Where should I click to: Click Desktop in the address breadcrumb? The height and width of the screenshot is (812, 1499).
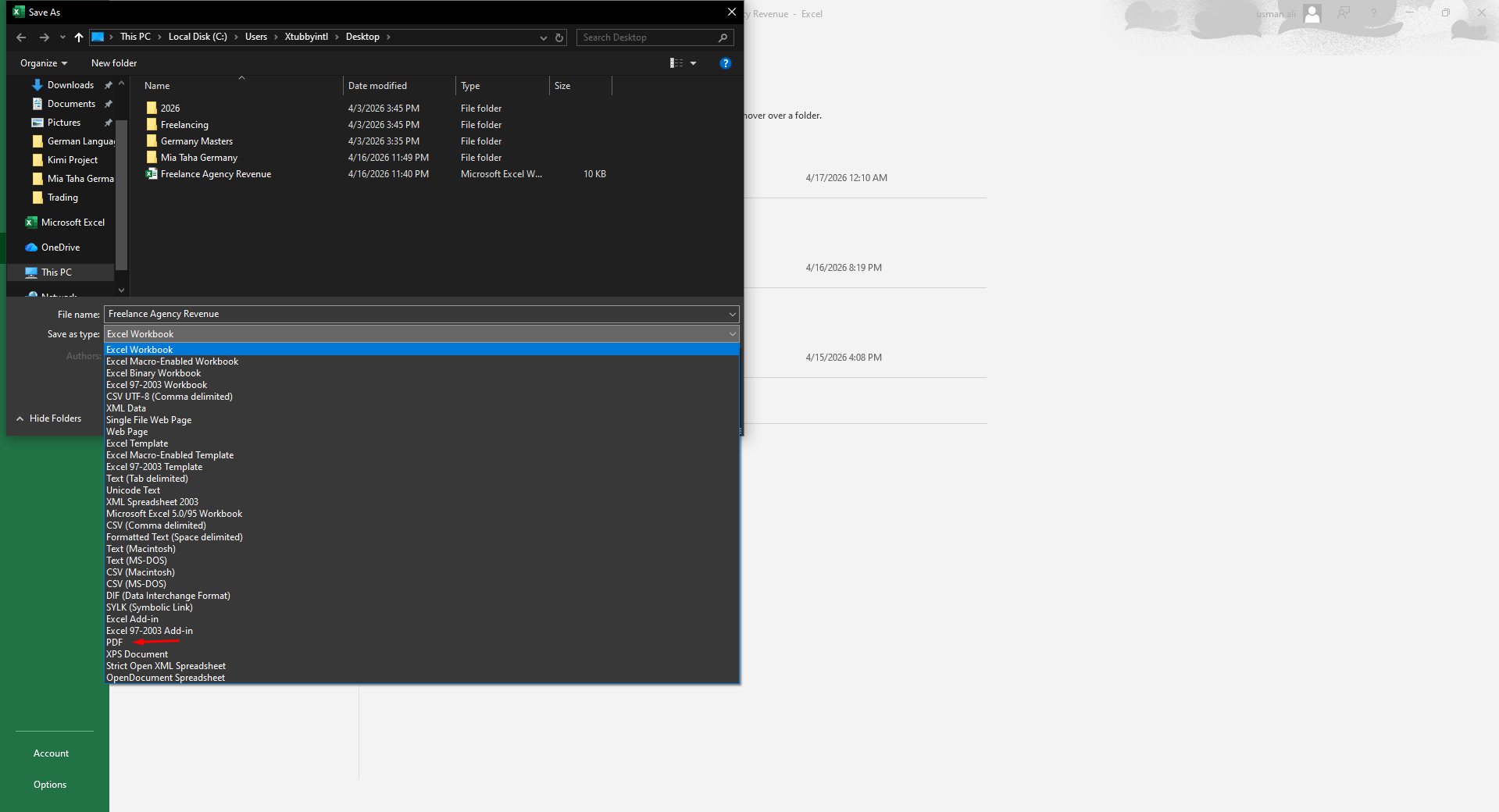coord(362,37)
